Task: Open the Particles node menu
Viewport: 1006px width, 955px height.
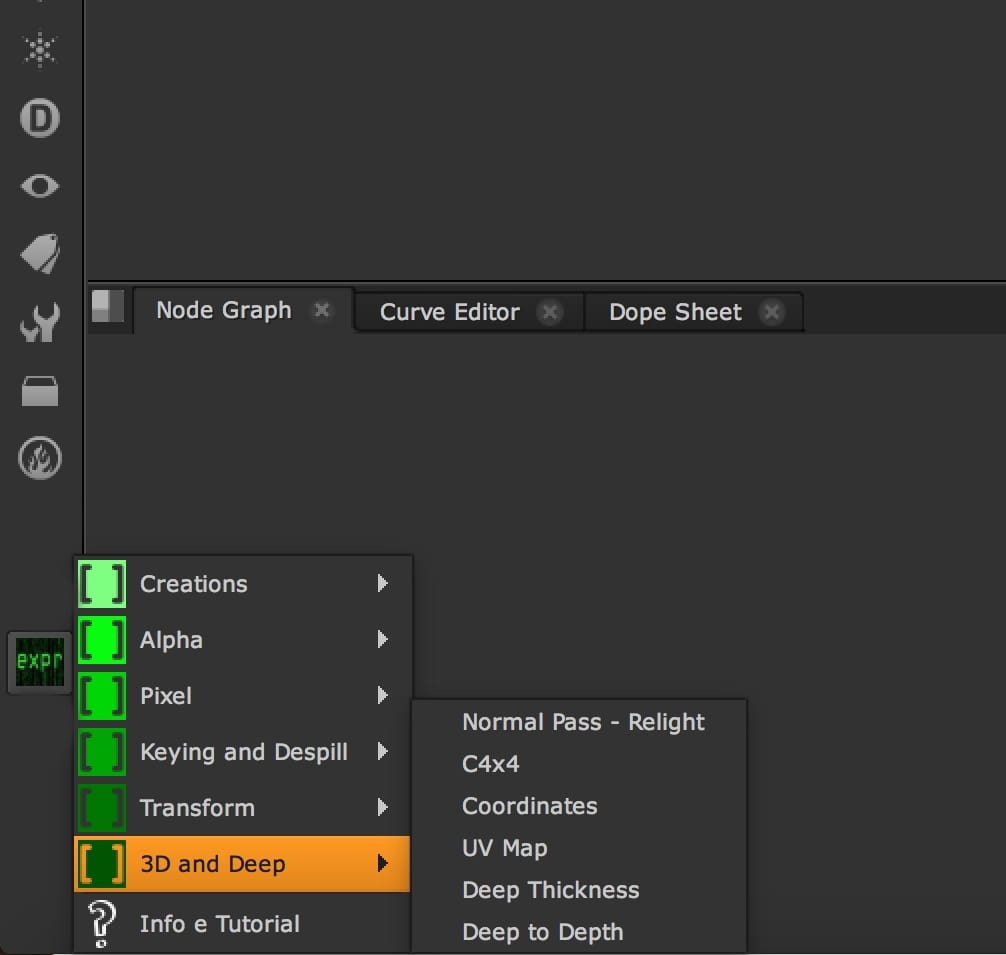Action: coord(40,50)
